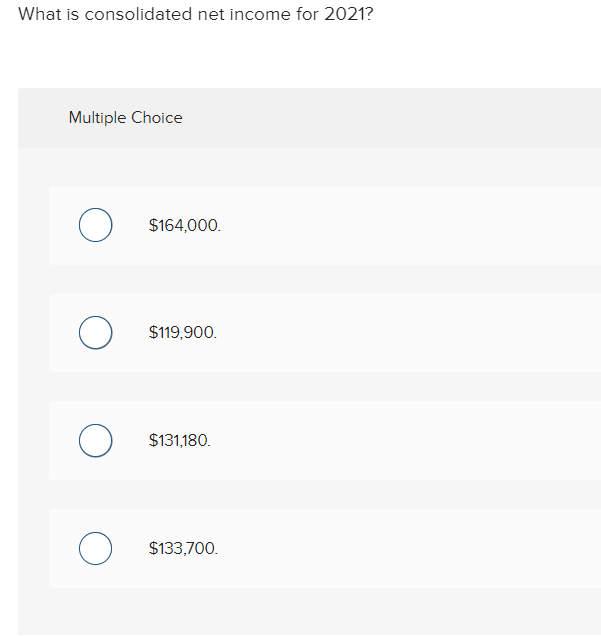Pick the $133,700 radio button
The height and width of the screenshot is (636, 601).
click(95, 548)
